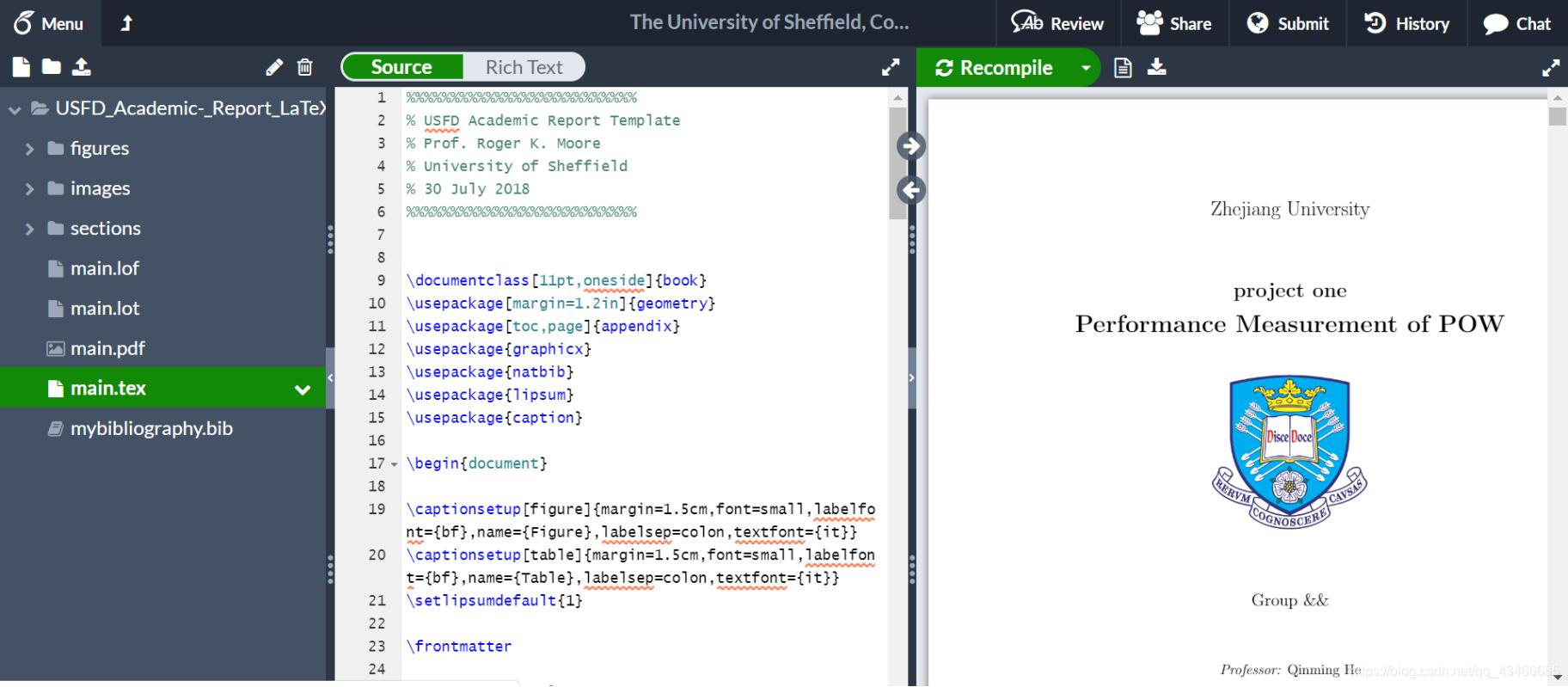Place cursor on \setlipsumdefault{1} line
The image size is (1568, 687).
[x=494, y=600]
